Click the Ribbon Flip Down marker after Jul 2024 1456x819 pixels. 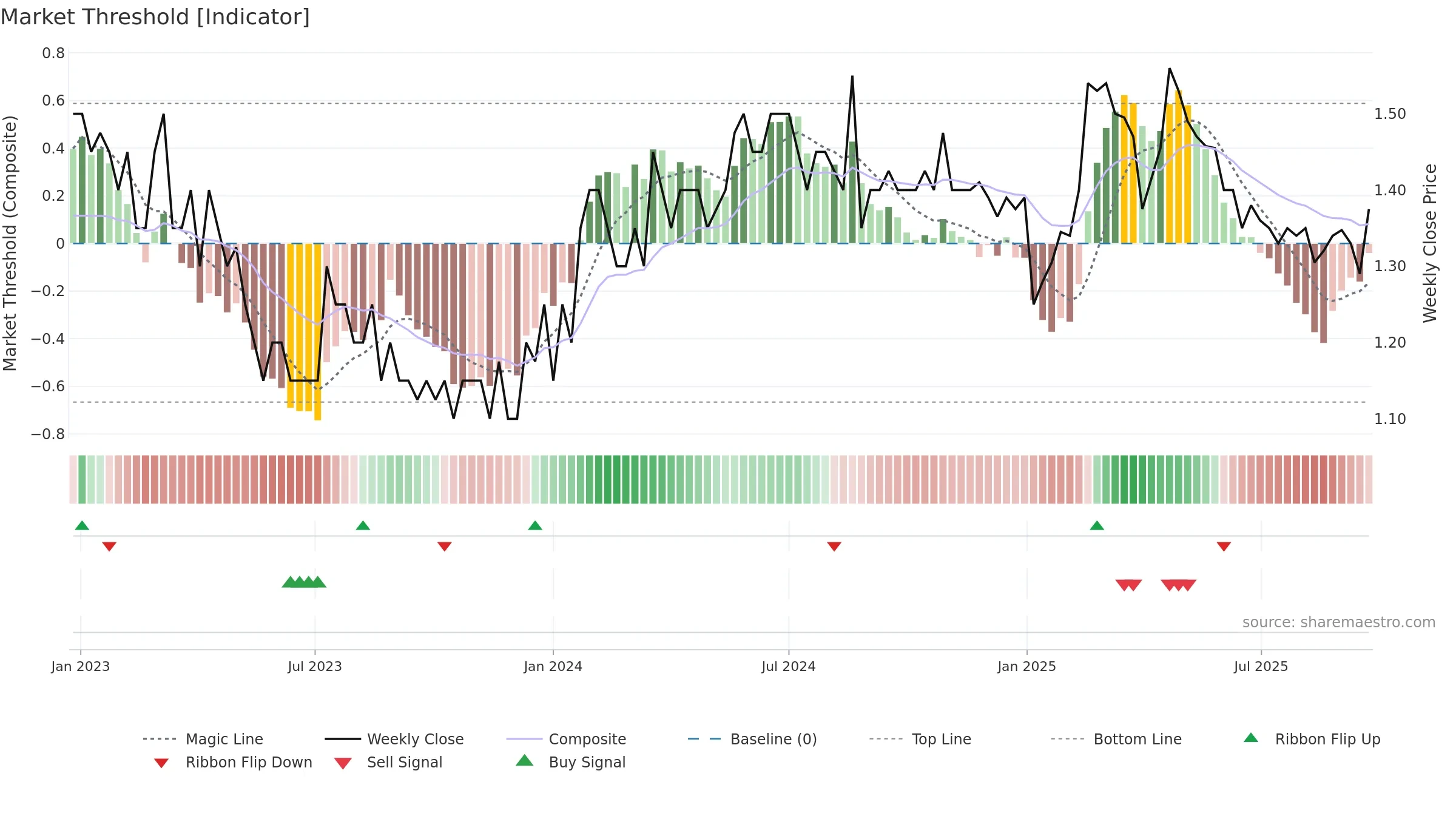point(834,547)
